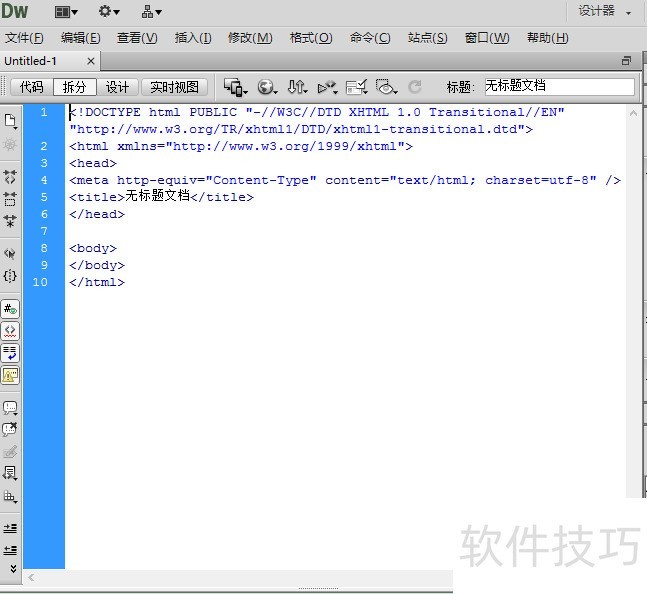Restore down the document window

[626, 61]
